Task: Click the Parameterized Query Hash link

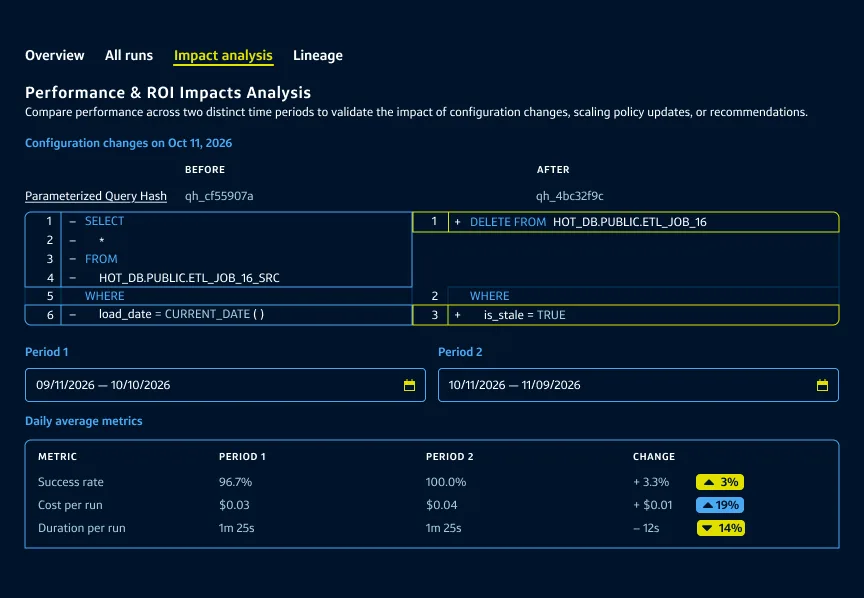Action: pos(96,196)
